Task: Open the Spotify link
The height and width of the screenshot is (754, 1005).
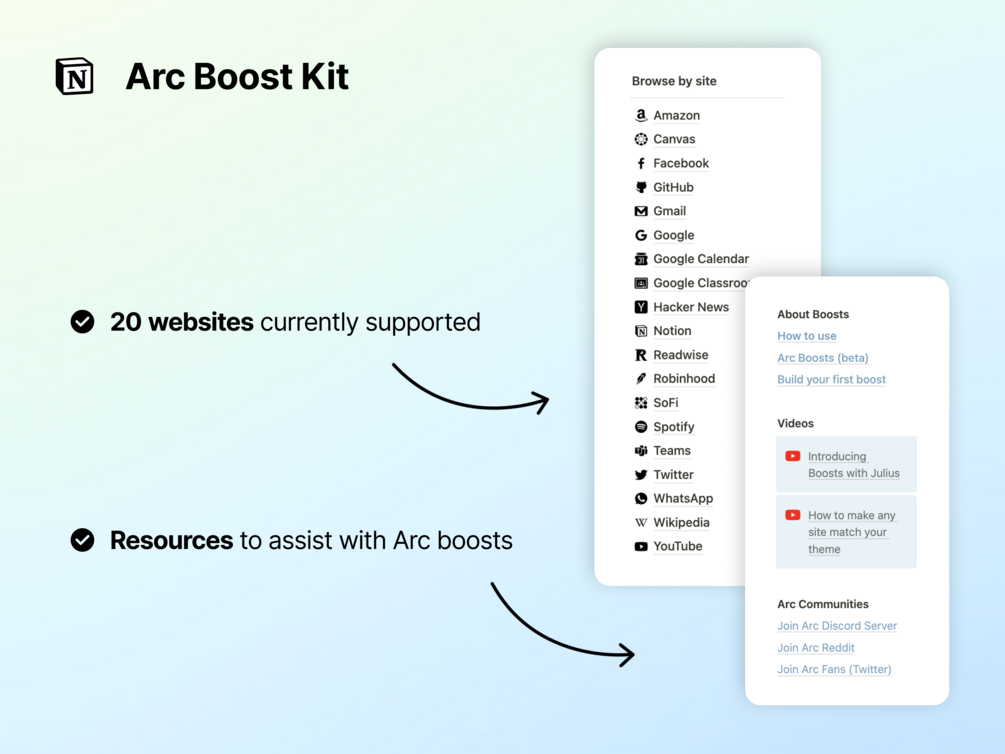Action: (674, 427)
